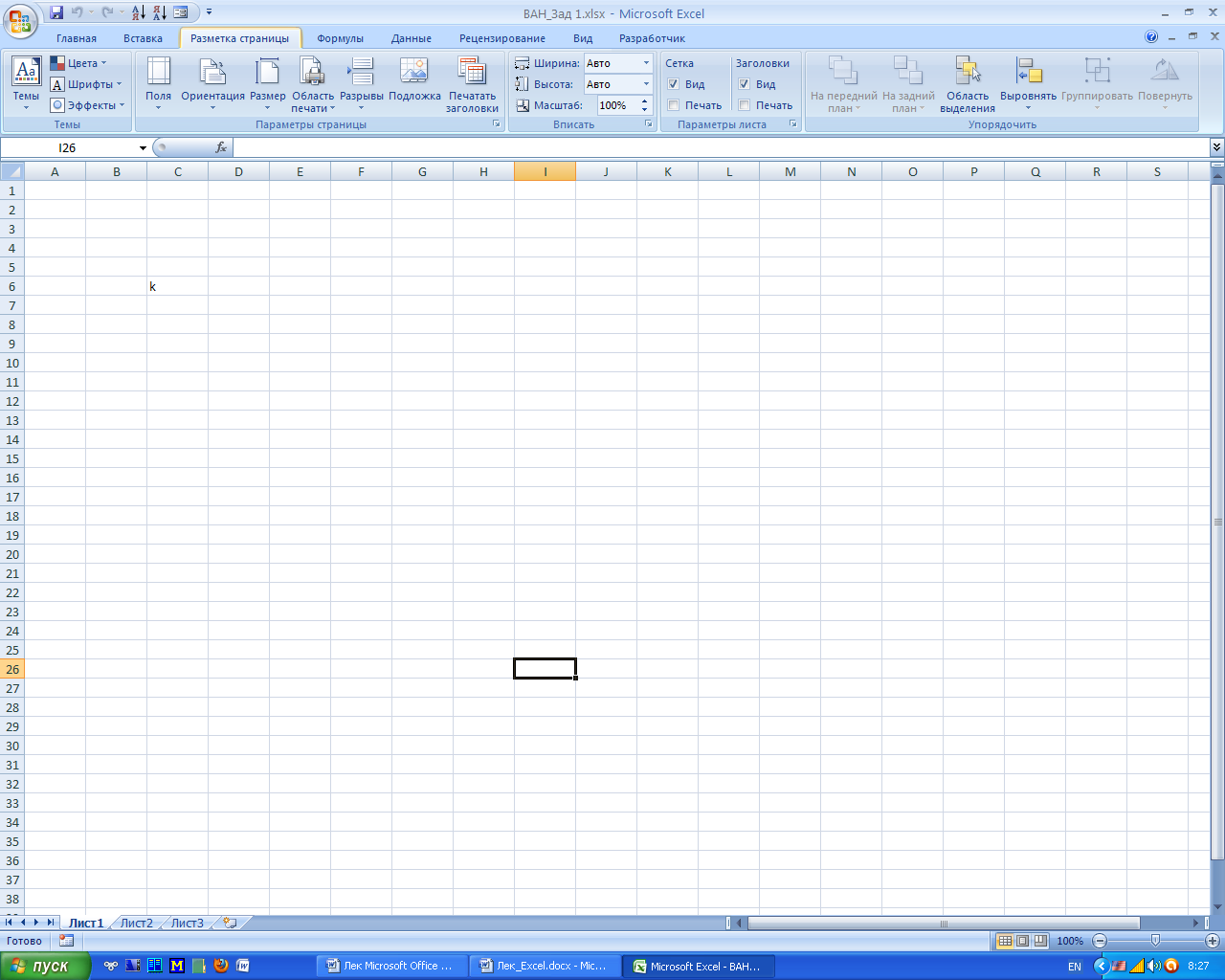The width and height of the screenshot is (1225, 980).
Task: Click the zoom in plus button
Action: coord(1213,941)
